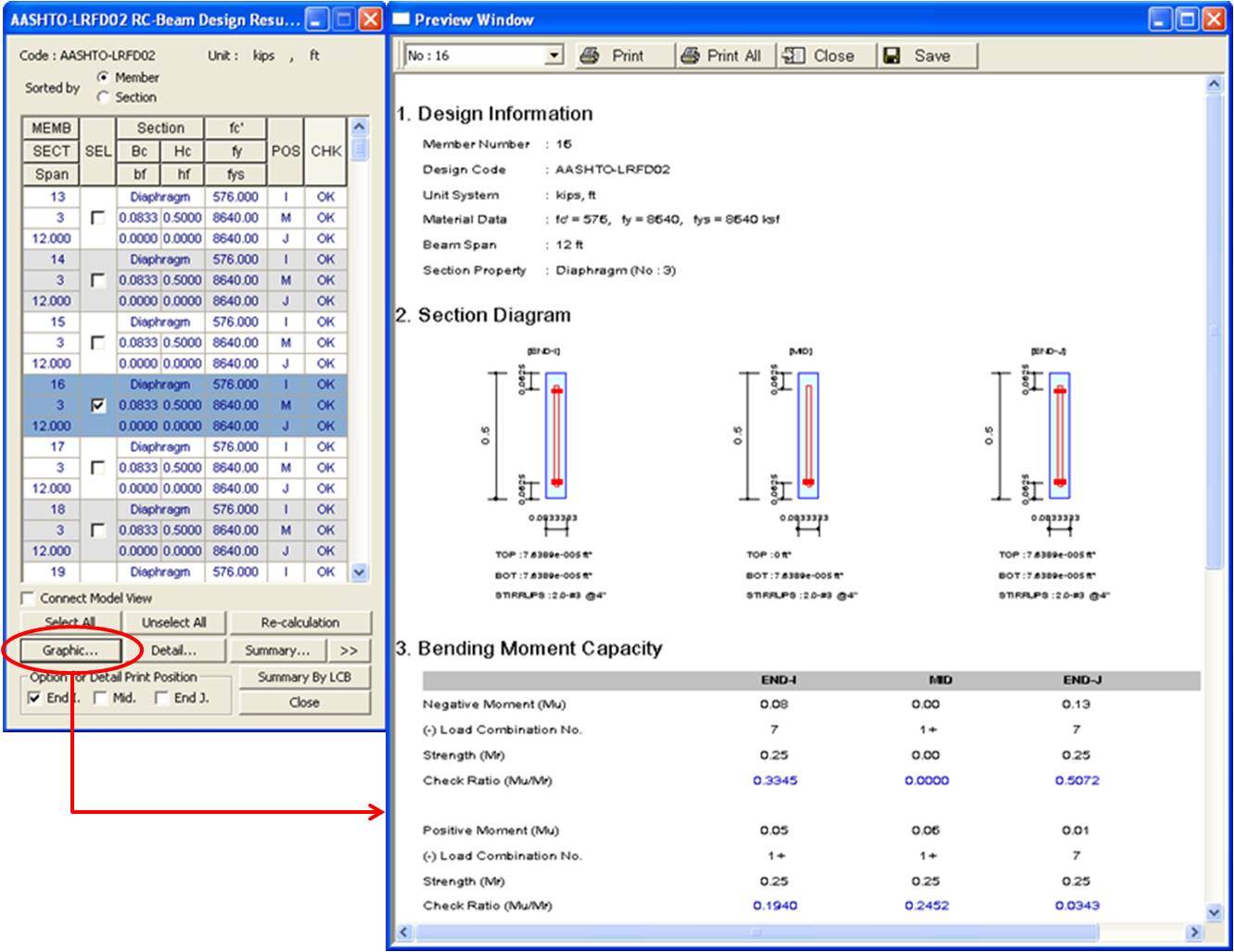Click the preview horizontal scrollbar right arrow
The image size is (1234, 952).
[x=1195, y=932]
